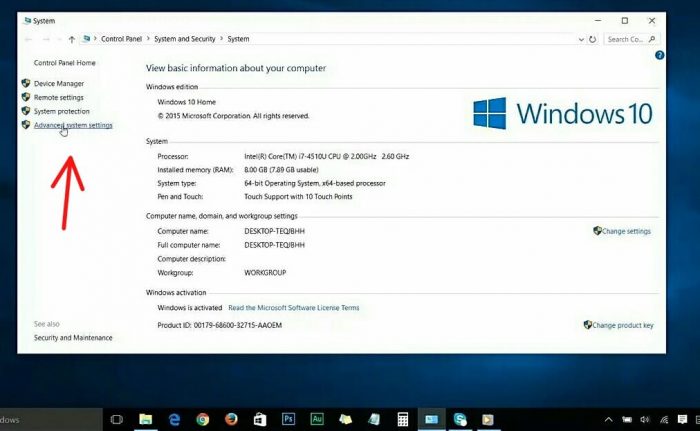Select System in the breadcrumb path
The height and width of the screenshot is (431, 700).
[238, 39]
